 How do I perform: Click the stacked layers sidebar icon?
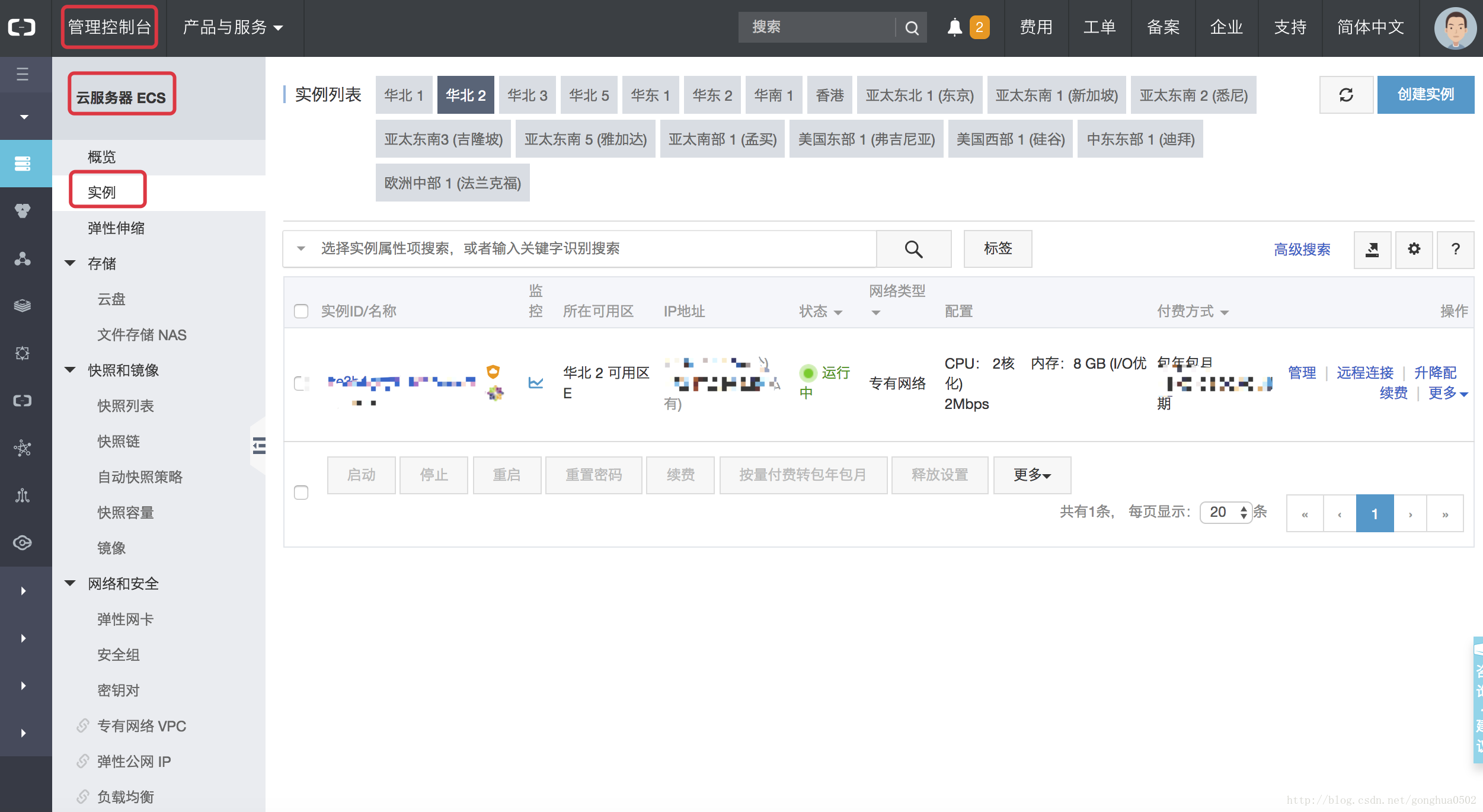point(23,306)
